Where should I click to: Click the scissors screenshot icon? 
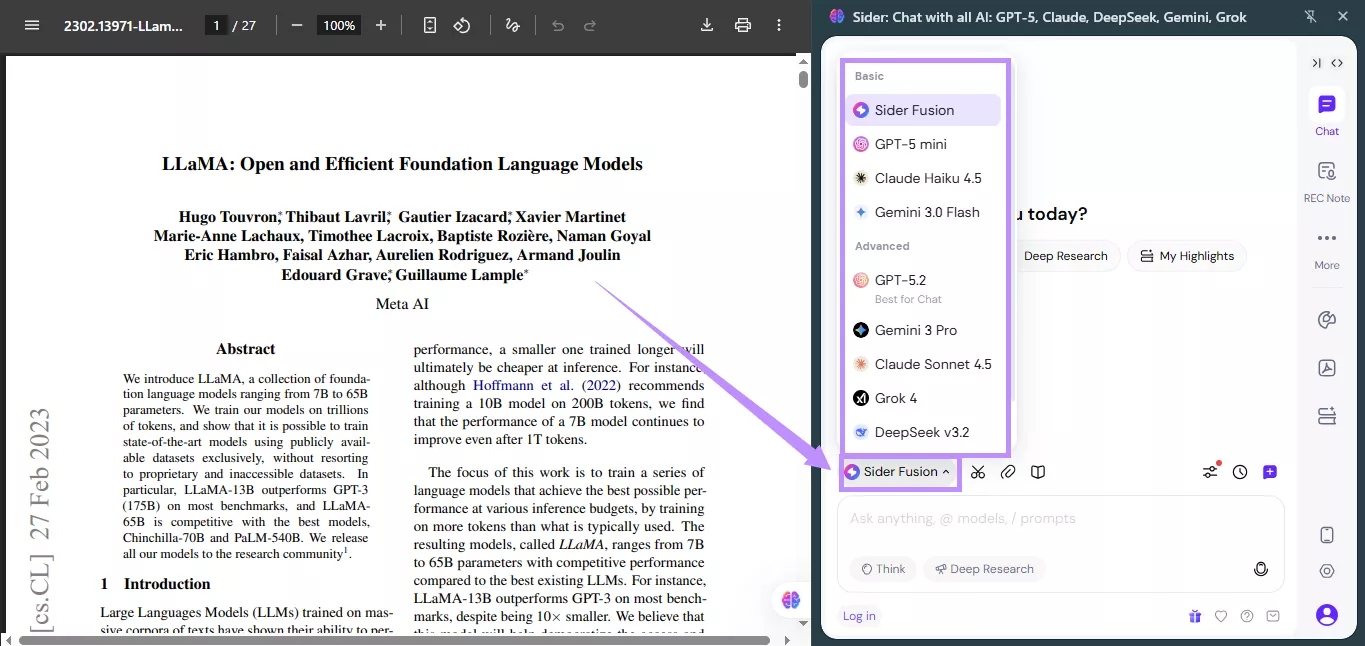click(x=978, y=472)
